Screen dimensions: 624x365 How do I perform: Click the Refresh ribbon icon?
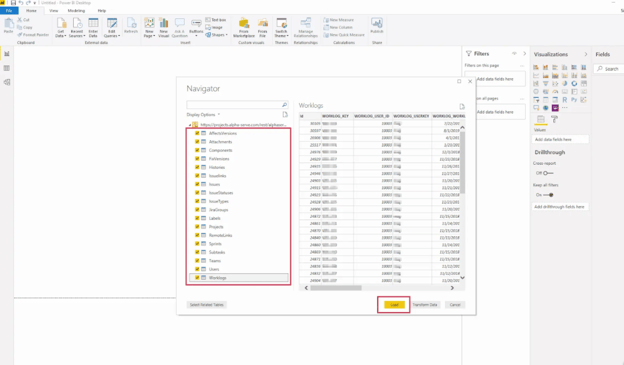pos(131,25)
